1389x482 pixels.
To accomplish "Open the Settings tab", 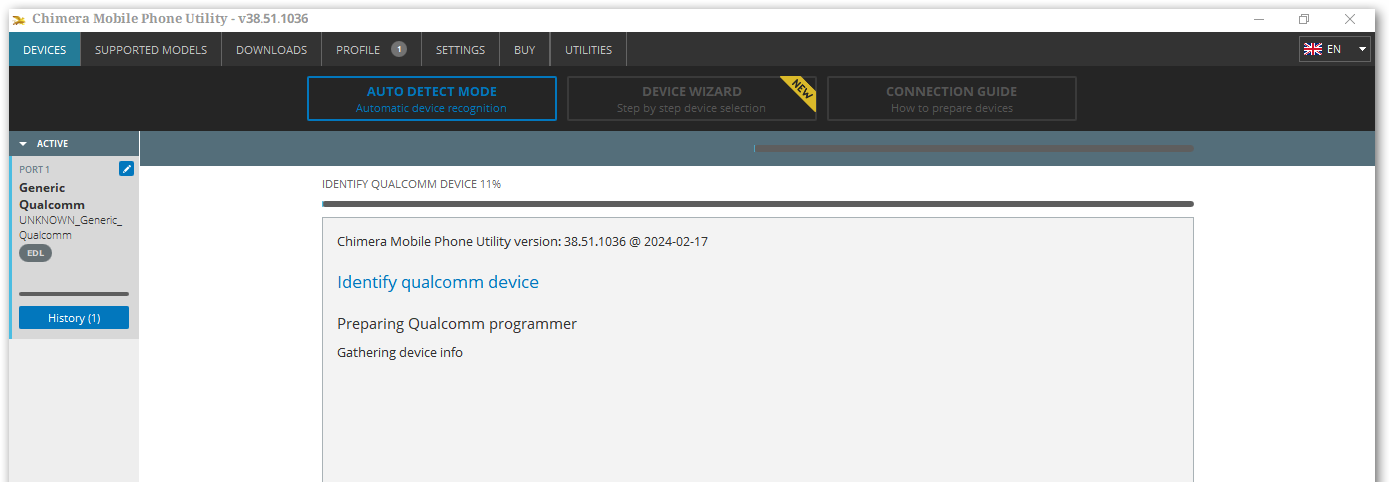I will coord(460,50).
